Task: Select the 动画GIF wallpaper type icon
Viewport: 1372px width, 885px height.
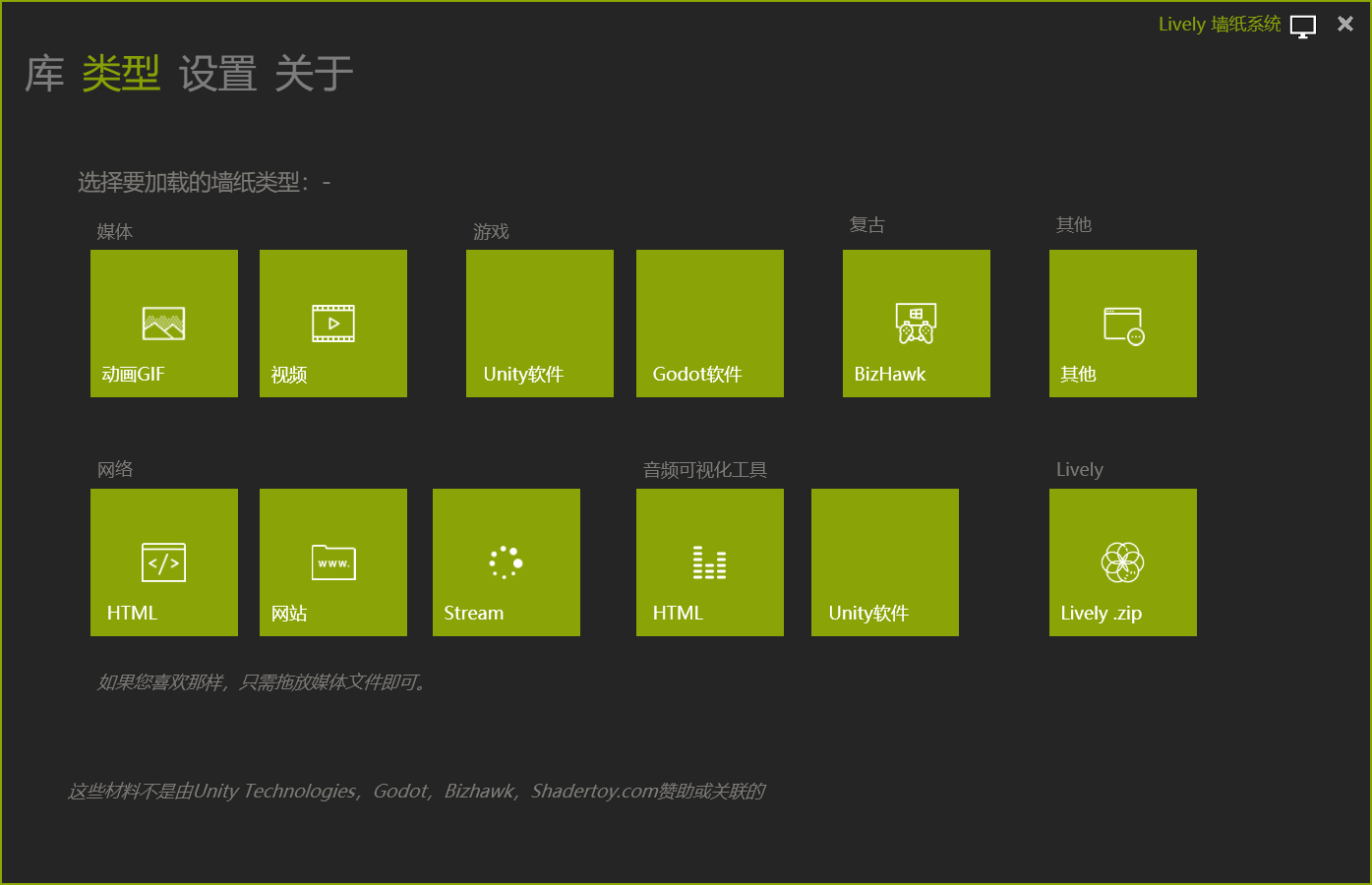Action: pyautogui.click(x=163, y=324)
